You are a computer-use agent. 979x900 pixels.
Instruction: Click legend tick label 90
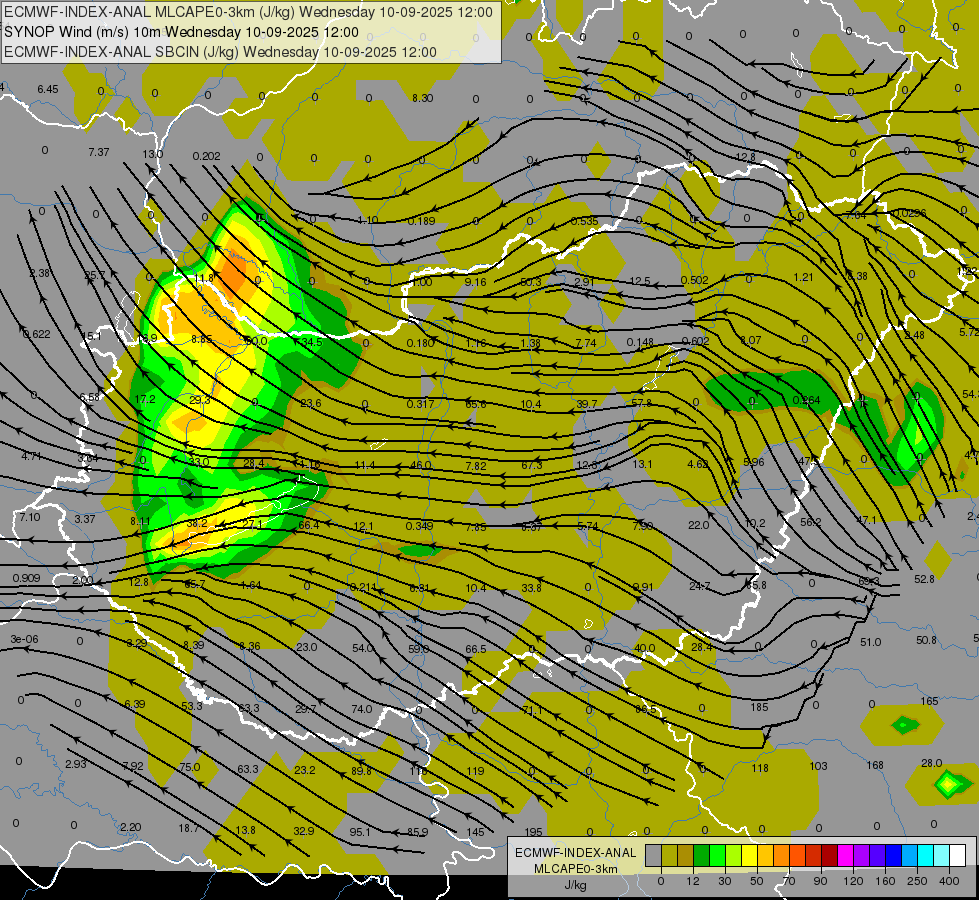tap(820, 881)
